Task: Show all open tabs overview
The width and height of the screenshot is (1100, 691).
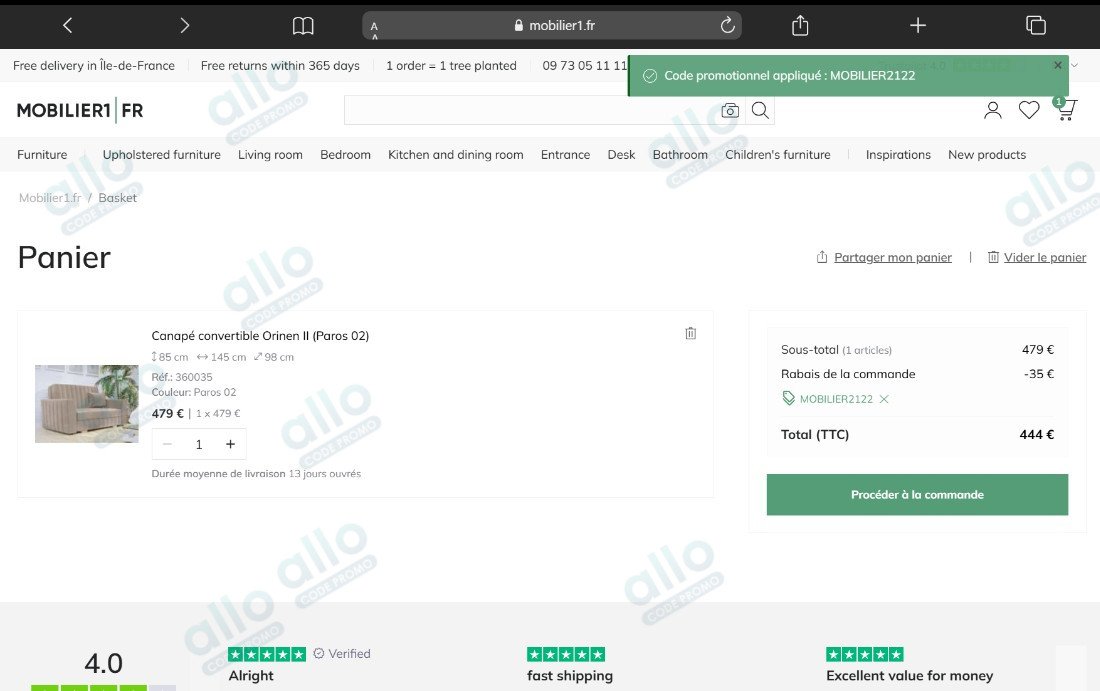Action: pyautogui.click(x=1035, y=25)
